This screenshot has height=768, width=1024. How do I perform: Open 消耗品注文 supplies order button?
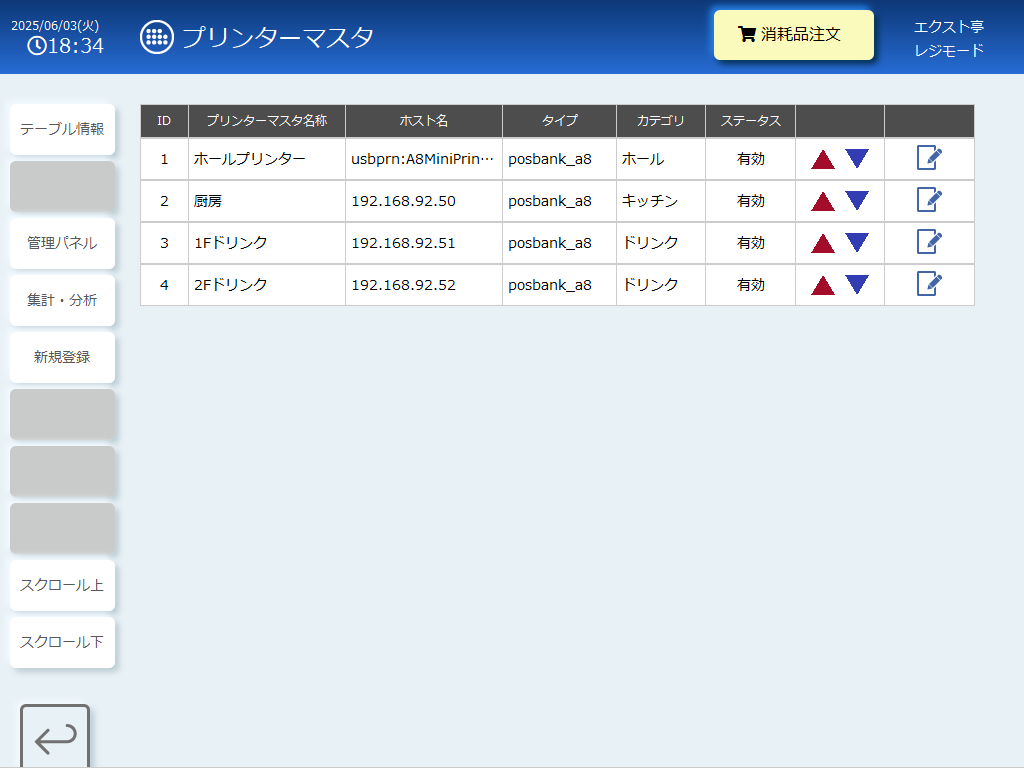(793, 35)
